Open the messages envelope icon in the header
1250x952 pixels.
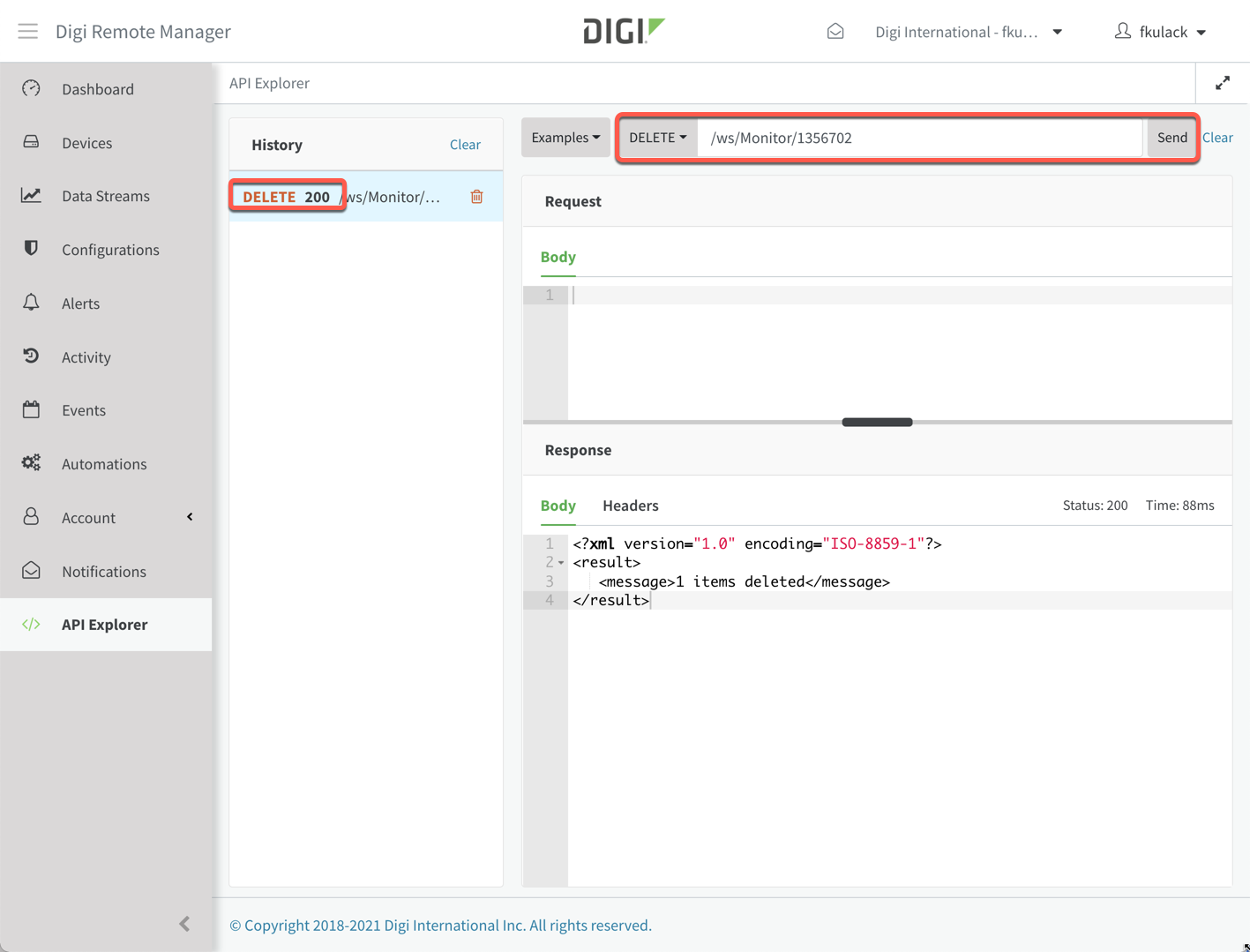[835, 30]
